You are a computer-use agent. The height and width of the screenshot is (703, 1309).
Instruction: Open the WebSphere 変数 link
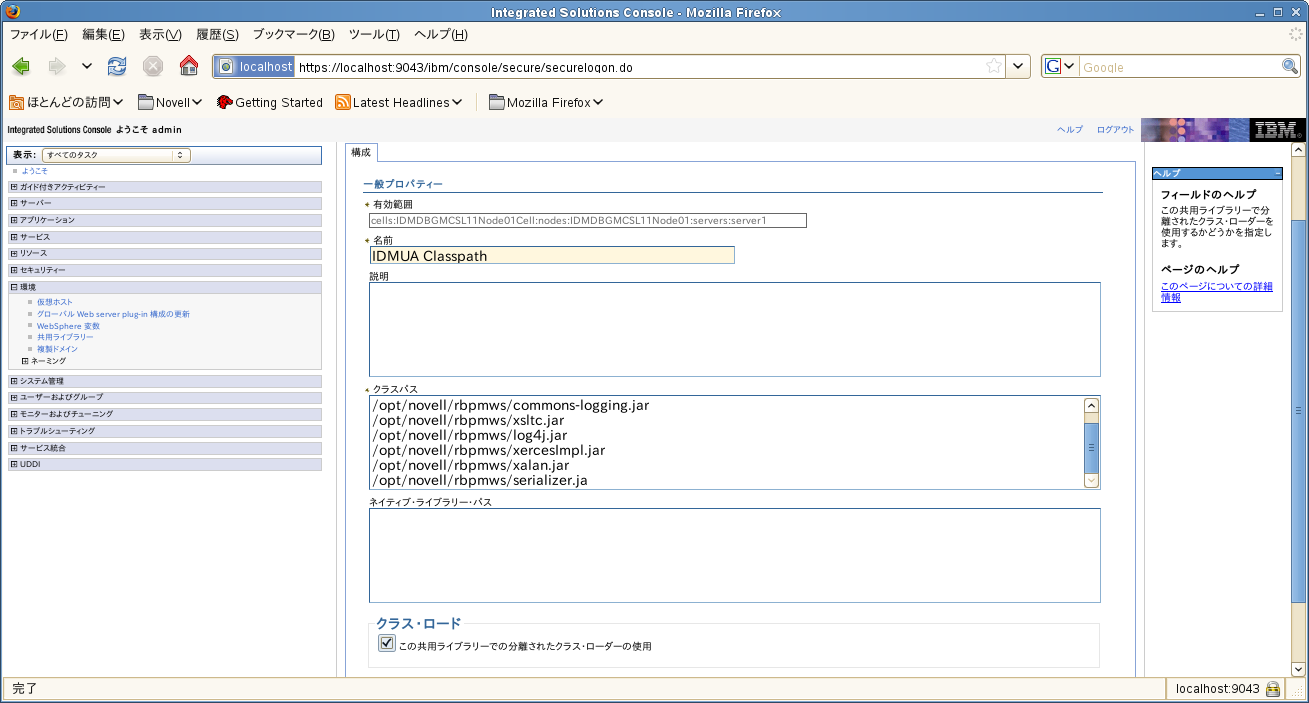[68, 326]
